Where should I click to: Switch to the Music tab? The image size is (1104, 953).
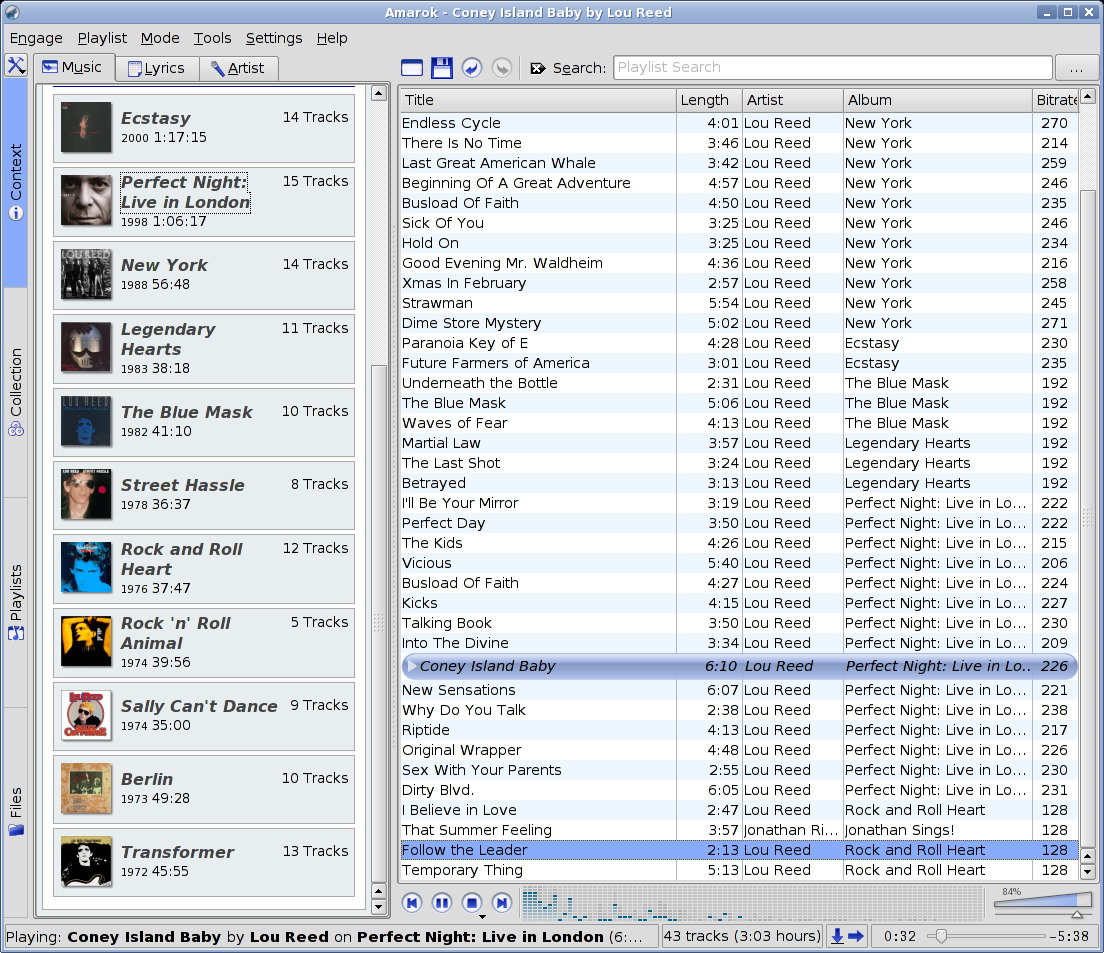tap(74, 67)
